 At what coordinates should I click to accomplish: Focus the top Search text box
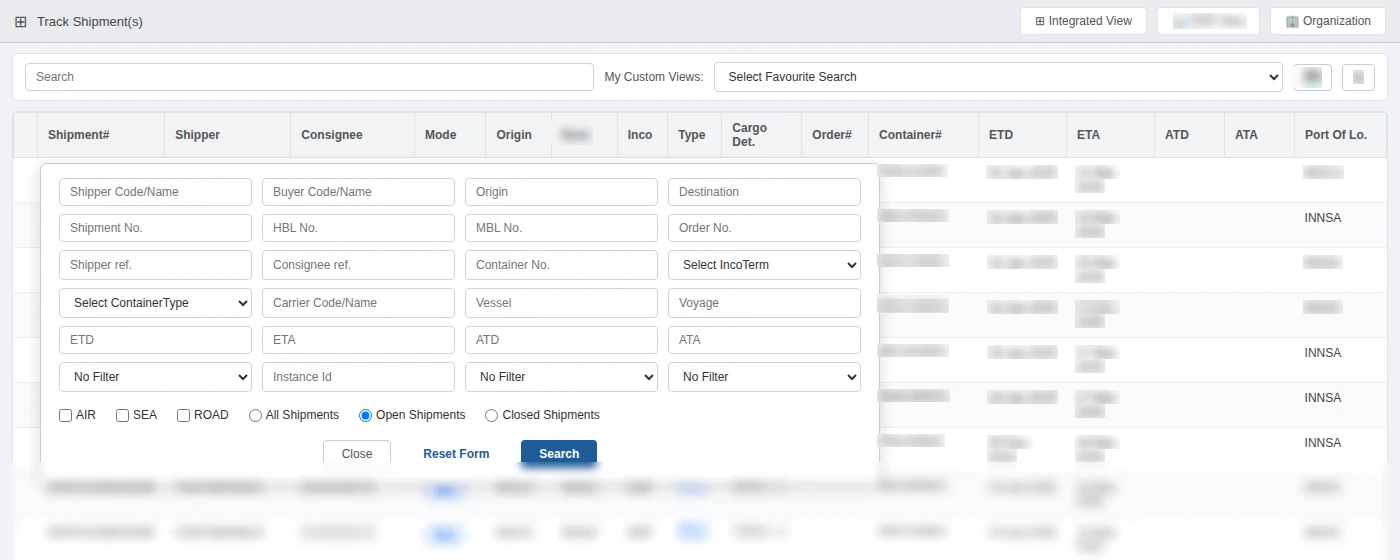[309, 77]
